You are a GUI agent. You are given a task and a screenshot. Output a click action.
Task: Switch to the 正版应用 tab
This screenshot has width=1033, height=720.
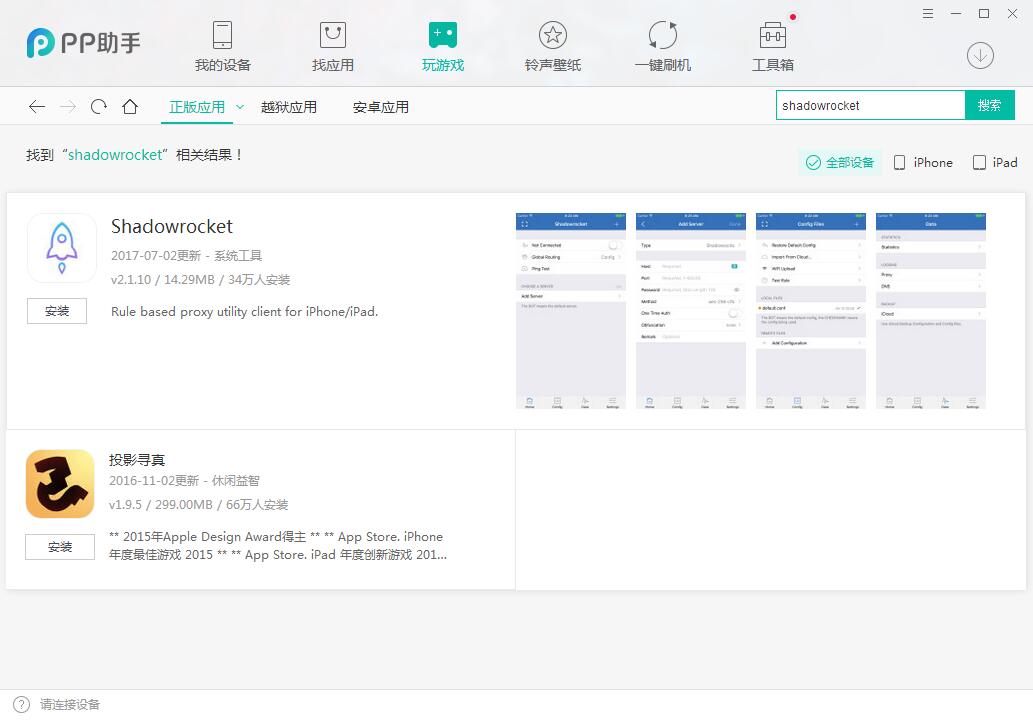[197, 107]
